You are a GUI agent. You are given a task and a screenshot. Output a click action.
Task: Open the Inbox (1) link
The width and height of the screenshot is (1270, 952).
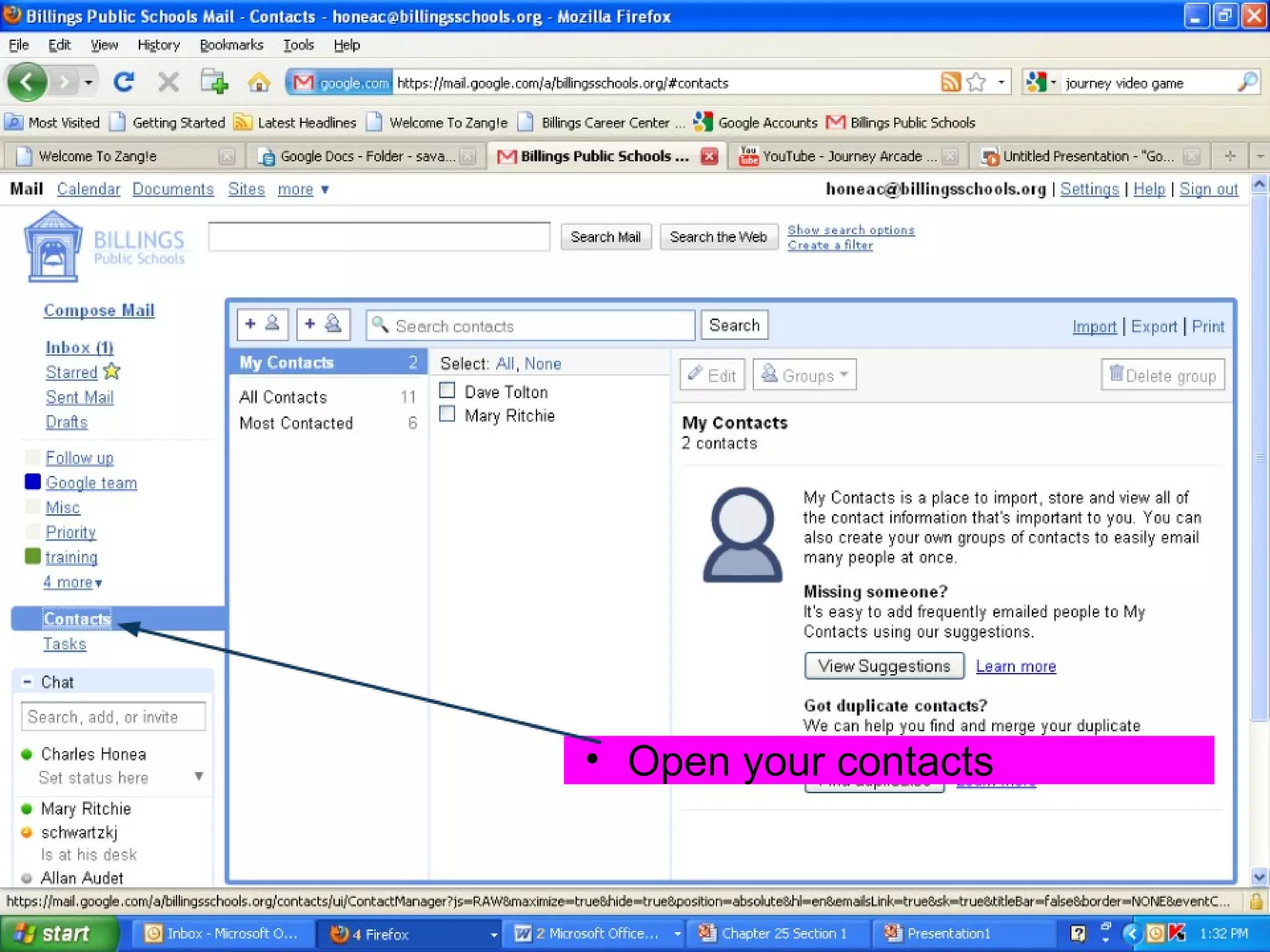pyautogui.click(x=79, y=347)
